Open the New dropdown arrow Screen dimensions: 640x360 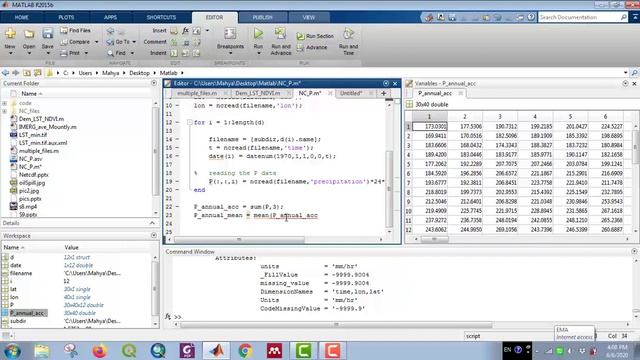click(10, 53)
